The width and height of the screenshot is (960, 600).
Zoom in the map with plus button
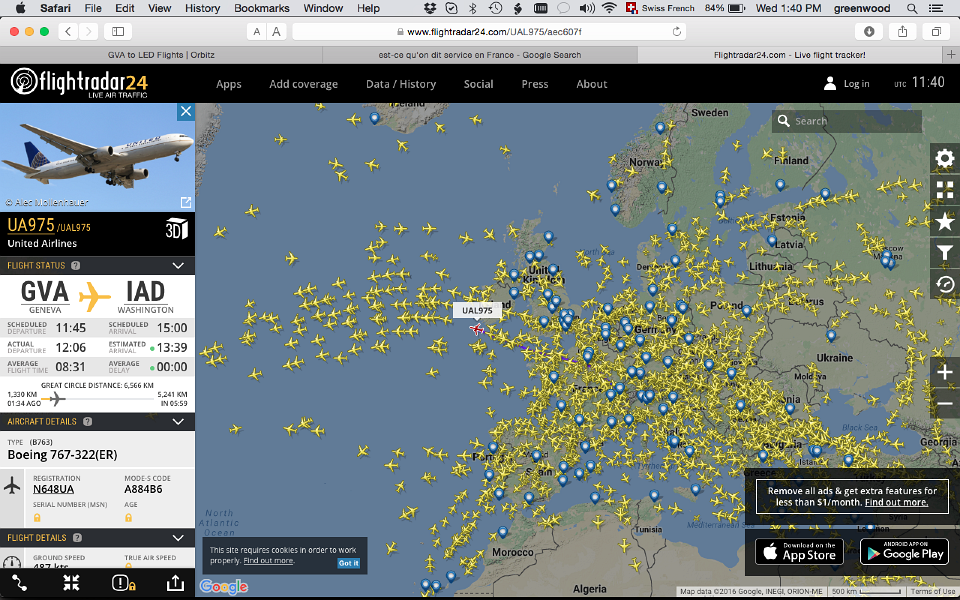tap(945, 372)
